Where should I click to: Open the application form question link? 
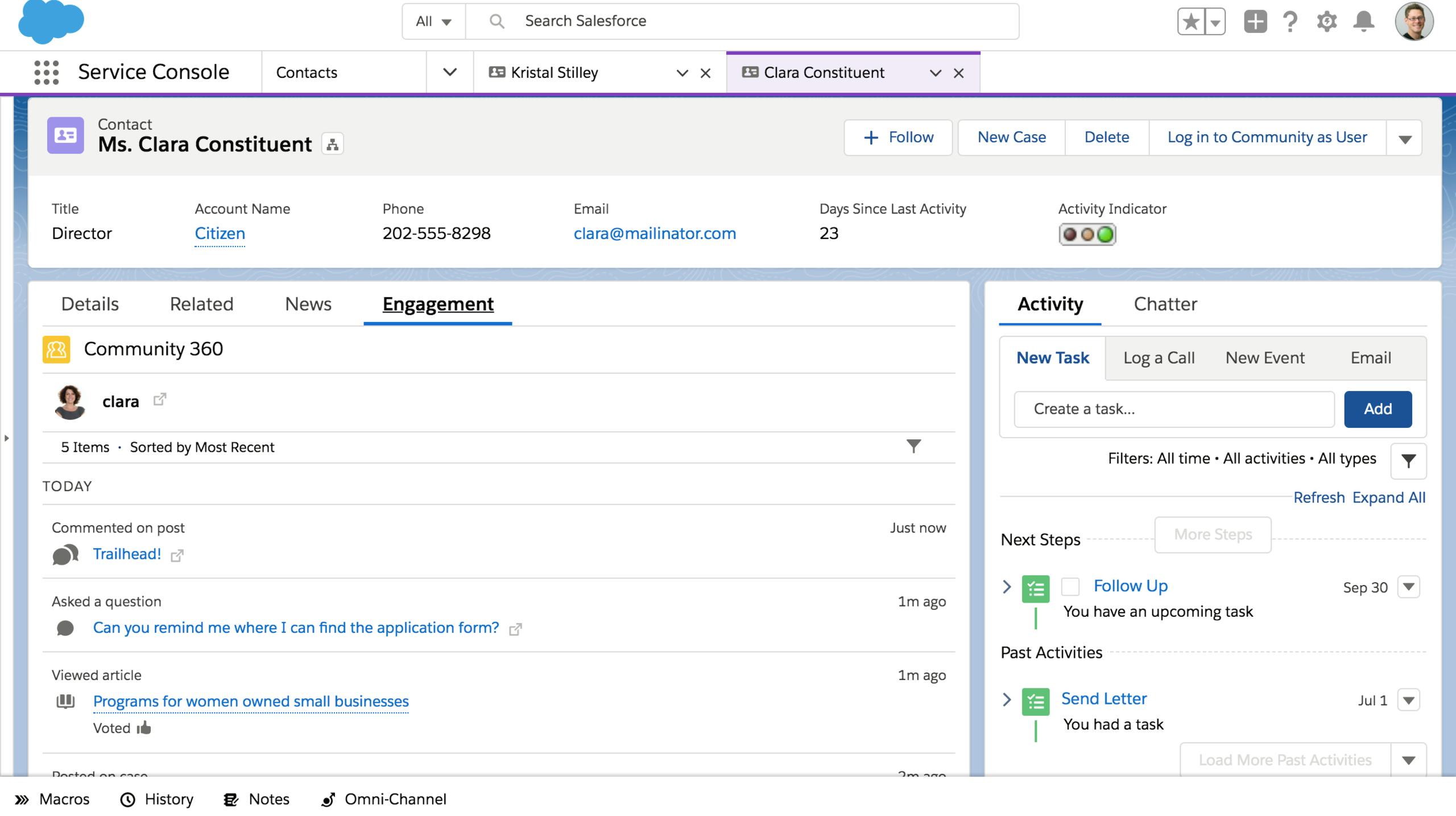pos(296,628)
